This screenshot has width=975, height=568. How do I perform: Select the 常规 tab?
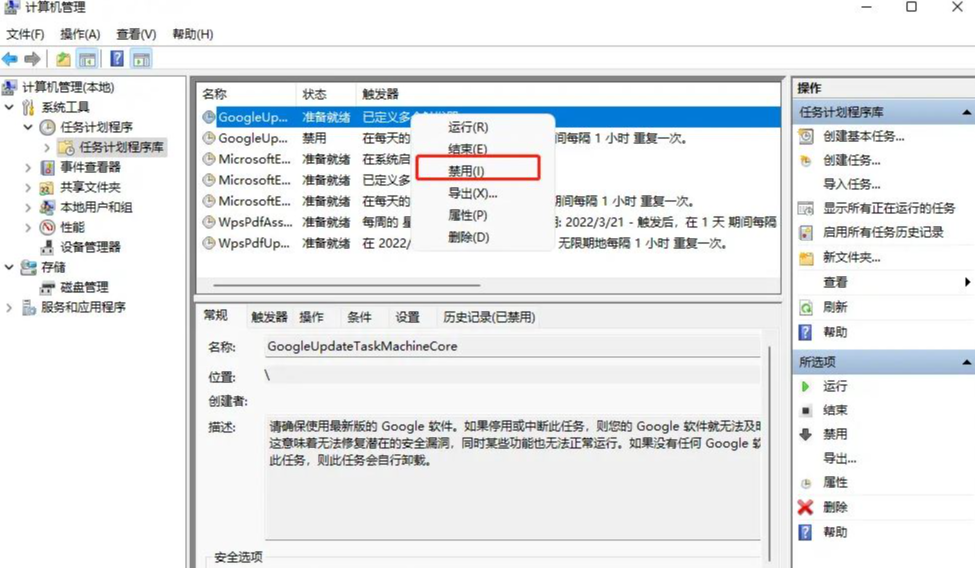coord(216,315)
